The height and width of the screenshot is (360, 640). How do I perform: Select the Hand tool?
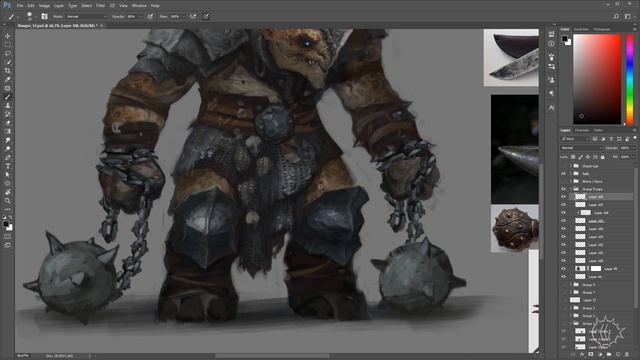[x=7, y=192]
